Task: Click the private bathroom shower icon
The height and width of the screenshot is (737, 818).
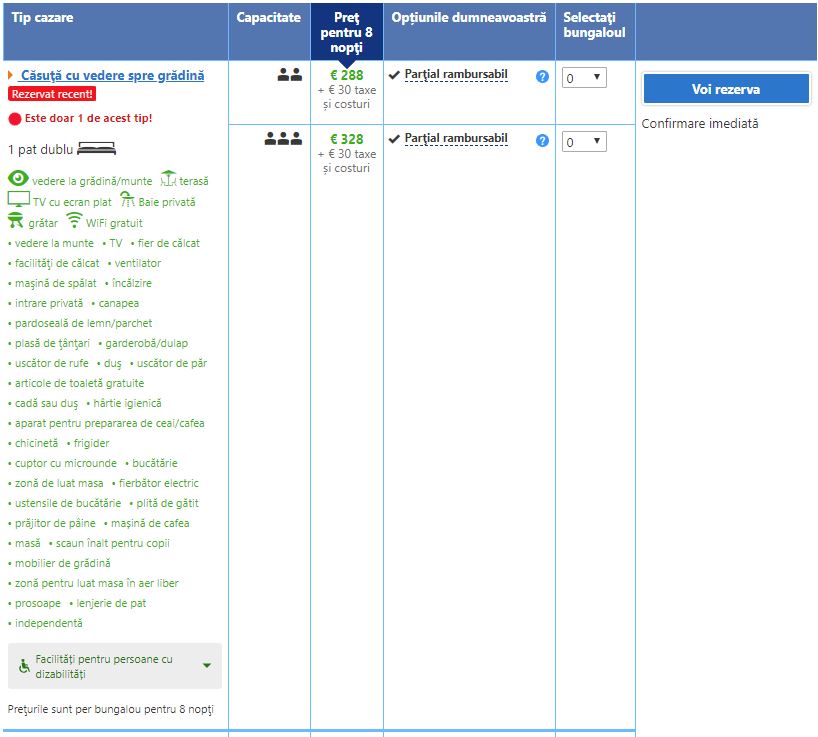Action: coord(128,200)
